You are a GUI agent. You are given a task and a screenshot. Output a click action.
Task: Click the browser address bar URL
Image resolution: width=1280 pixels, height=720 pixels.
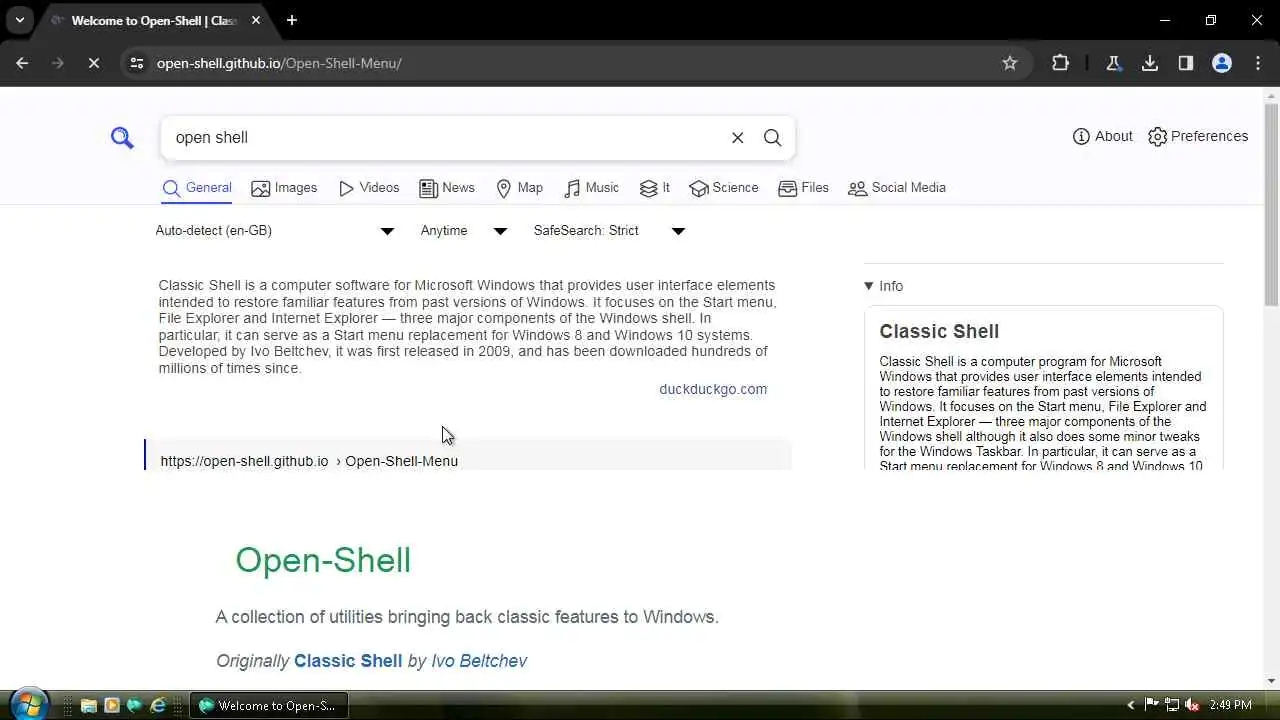(x=279, y=63)
